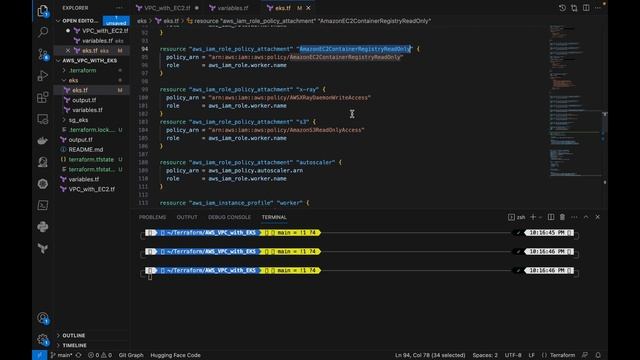Click the Ln 94, Col 78 position
This screenshot has height=360, width=640.
tap(430, 355)
